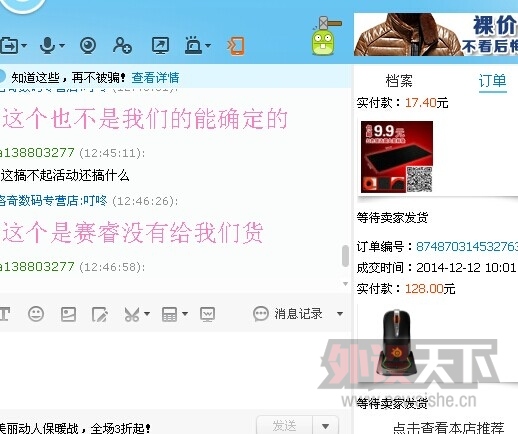
Task: Open send button options arrow
Action: (326, 426)
